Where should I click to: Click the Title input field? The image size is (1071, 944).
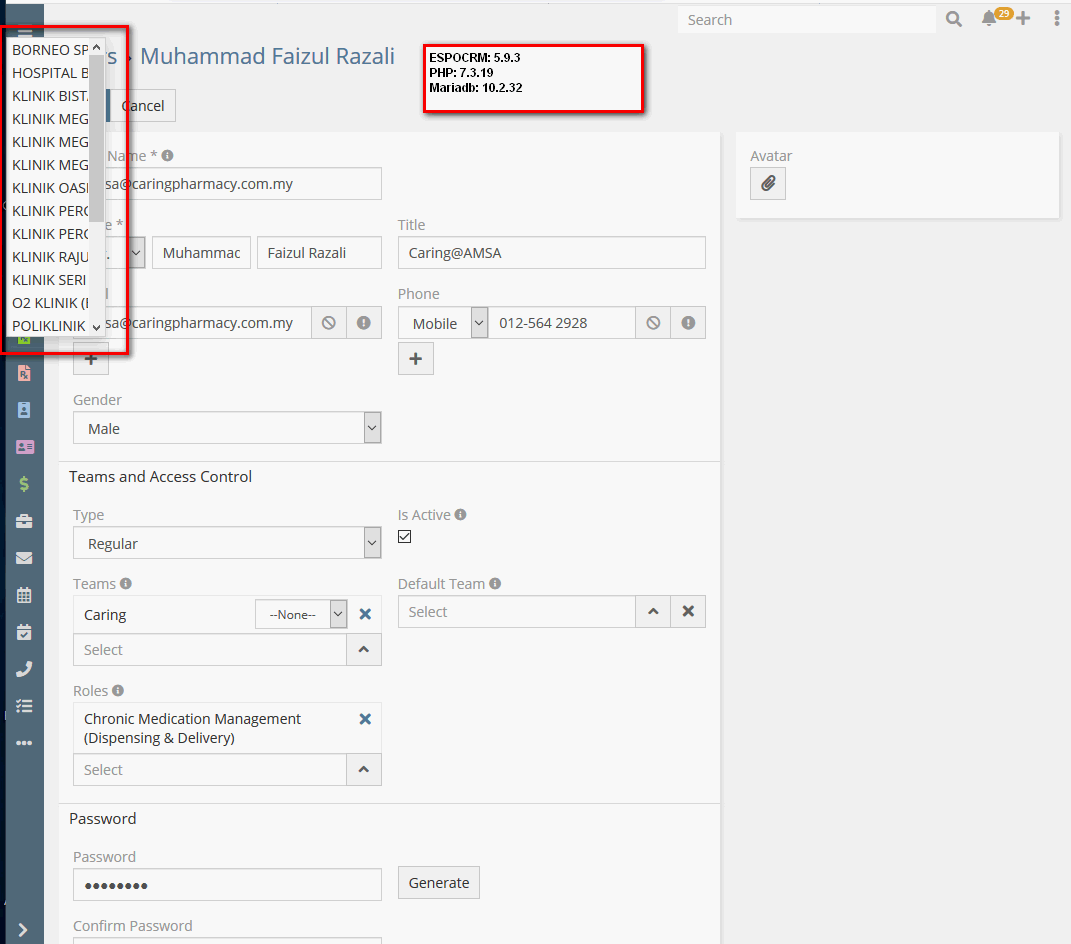551,253
